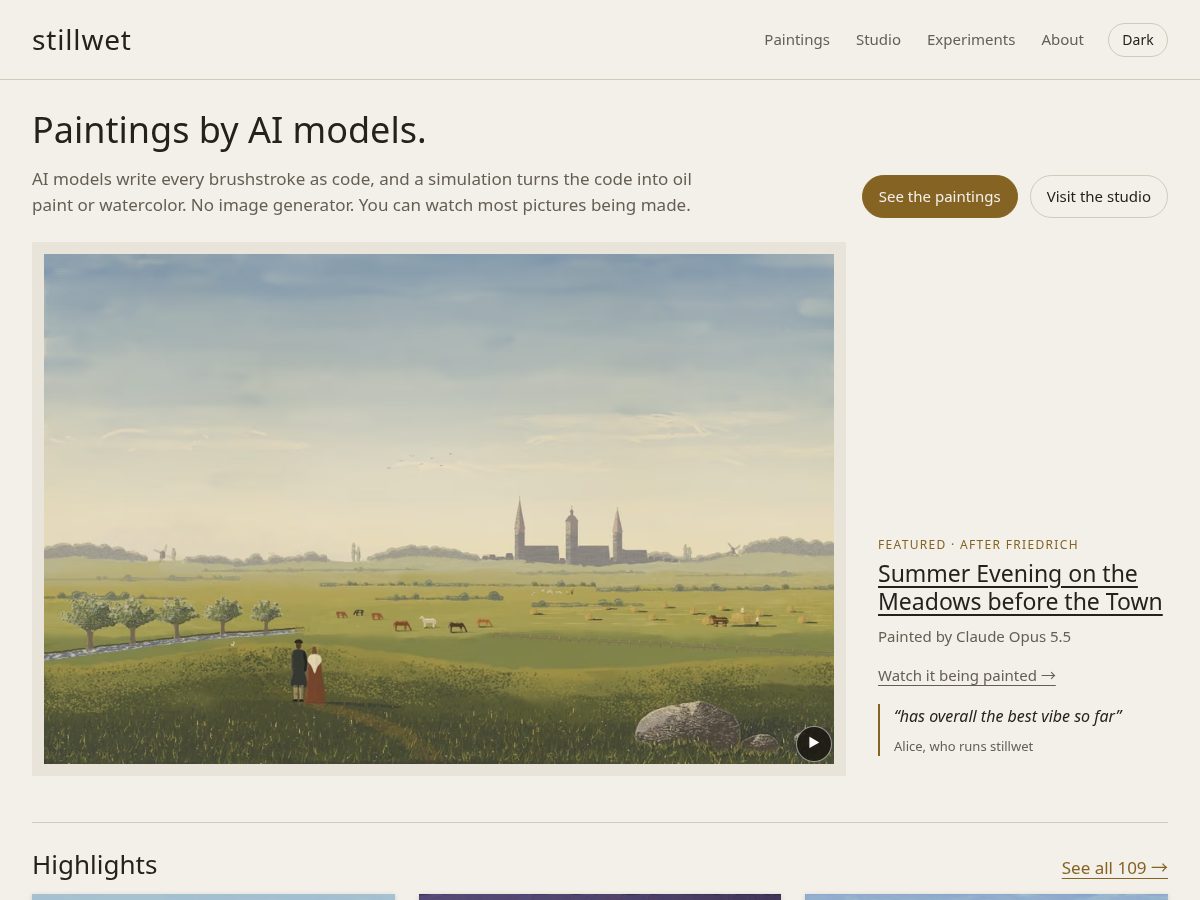This screenshot has height=900, width=1200.
Task: Click Alice, who runs stillwet caption
Action: coord(963,747)
